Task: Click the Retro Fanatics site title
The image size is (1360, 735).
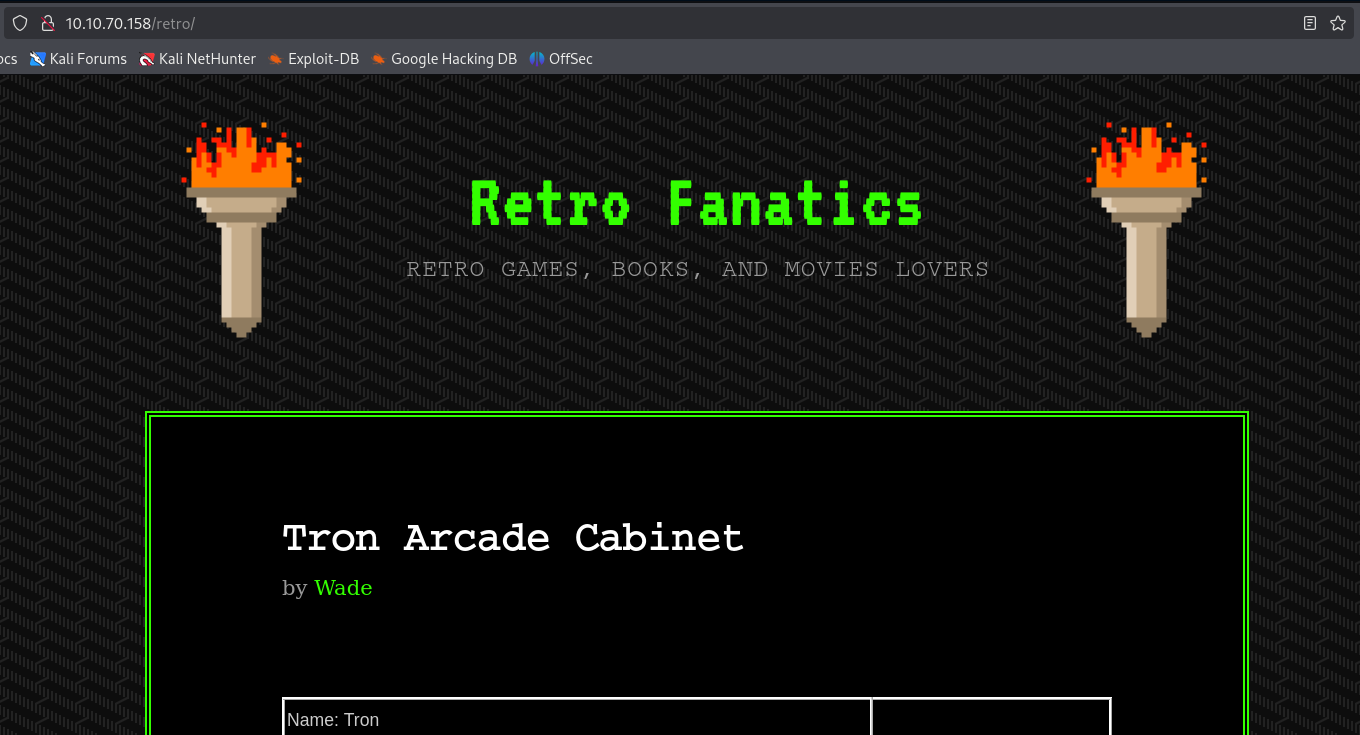Action: 696,204
